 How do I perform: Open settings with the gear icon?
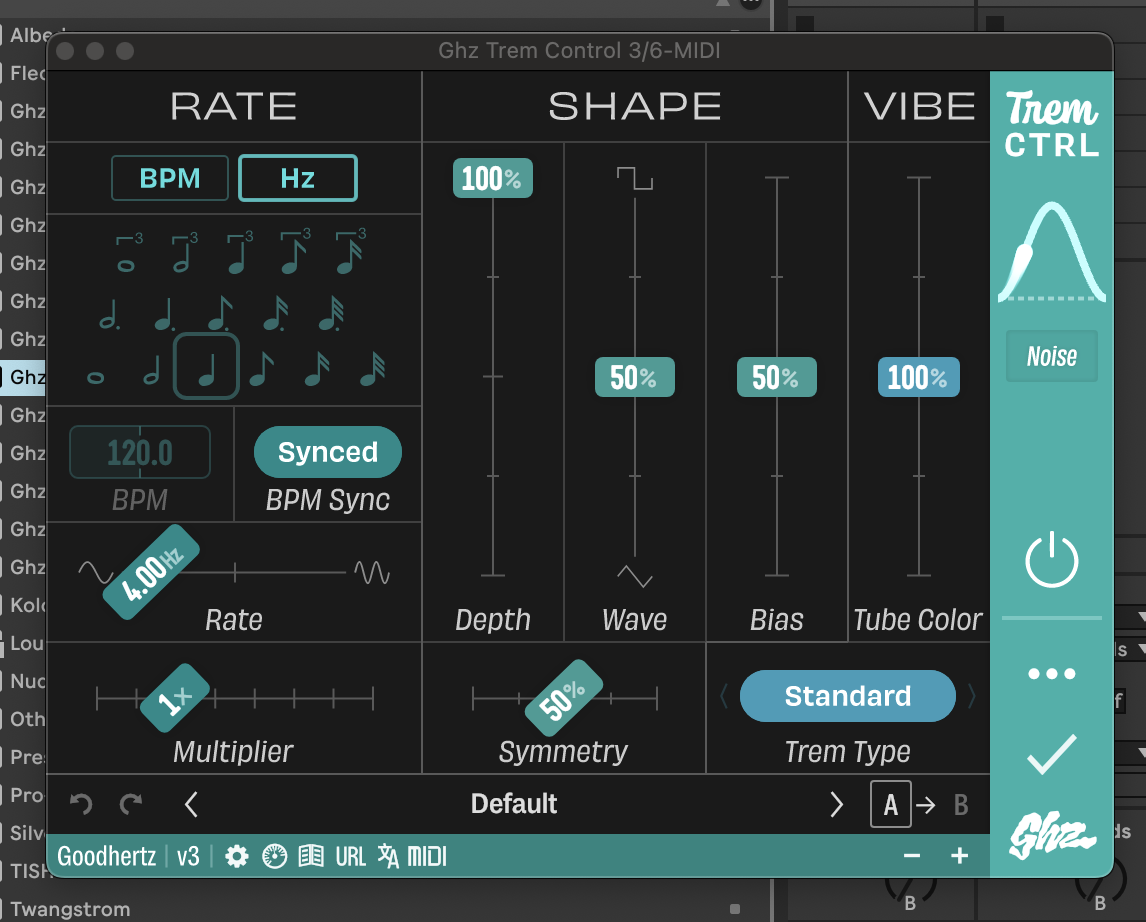point(236,856)
